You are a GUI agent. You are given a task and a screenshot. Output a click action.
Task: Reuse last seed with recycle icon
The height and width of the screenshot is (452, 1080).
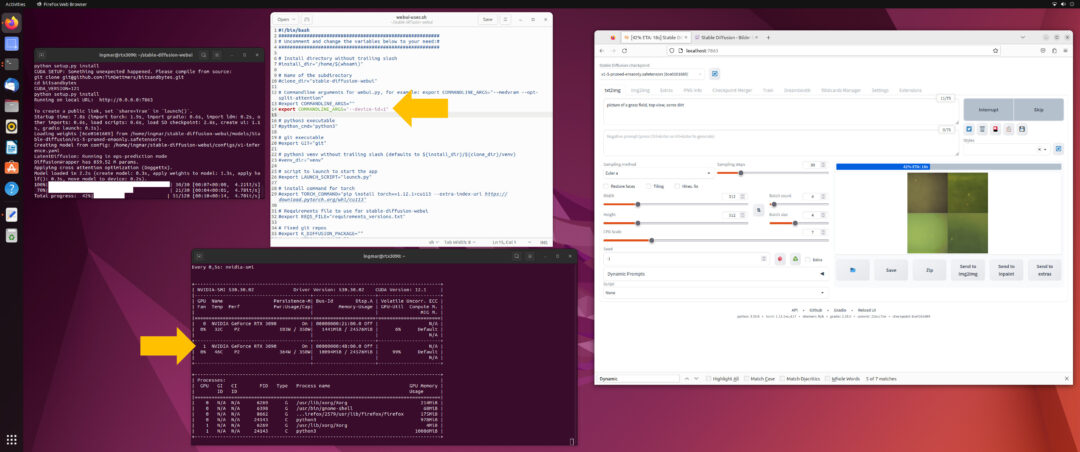(x=795, y=259)
